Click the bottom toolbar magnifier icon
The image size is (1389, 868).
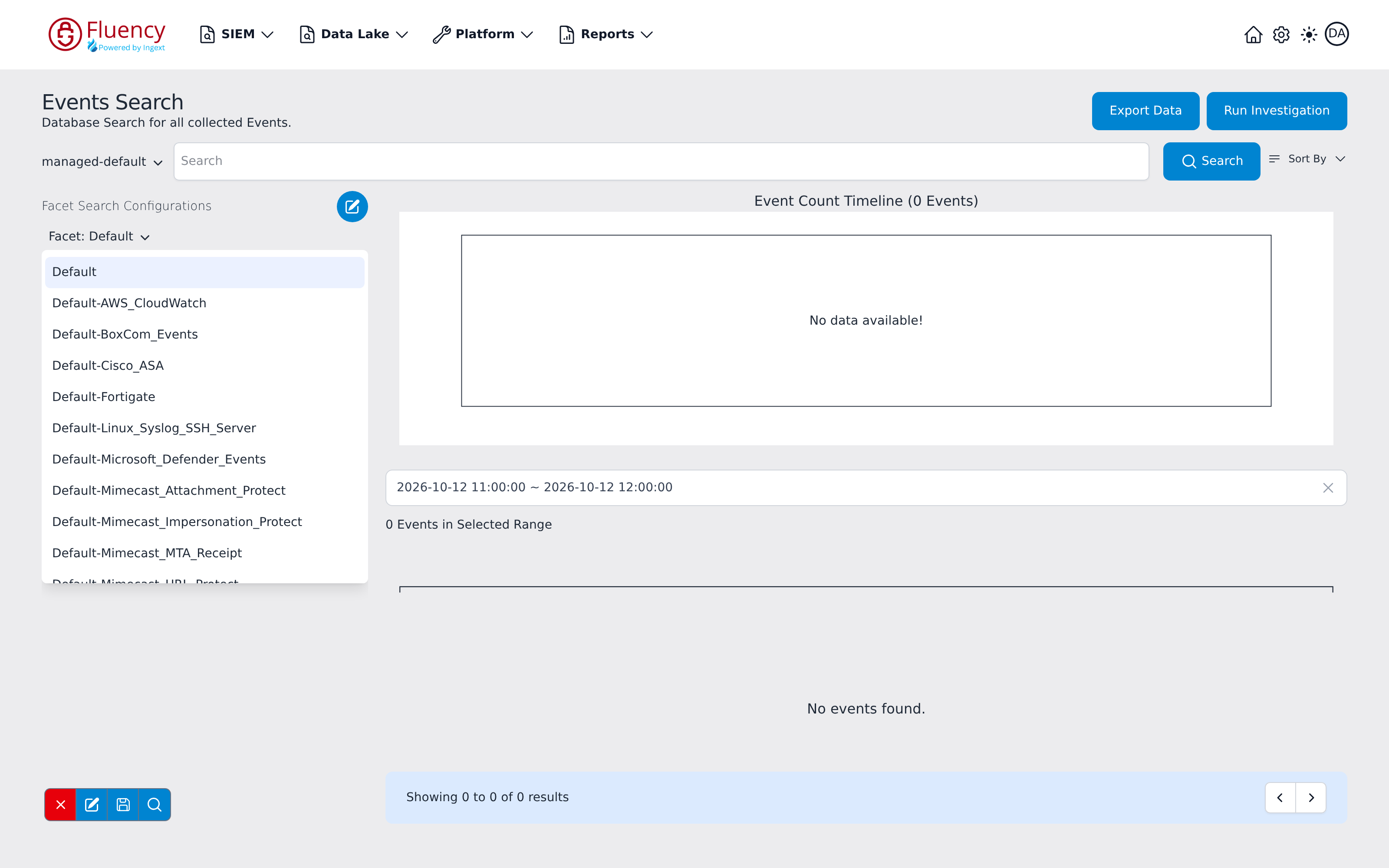(155, 805)
